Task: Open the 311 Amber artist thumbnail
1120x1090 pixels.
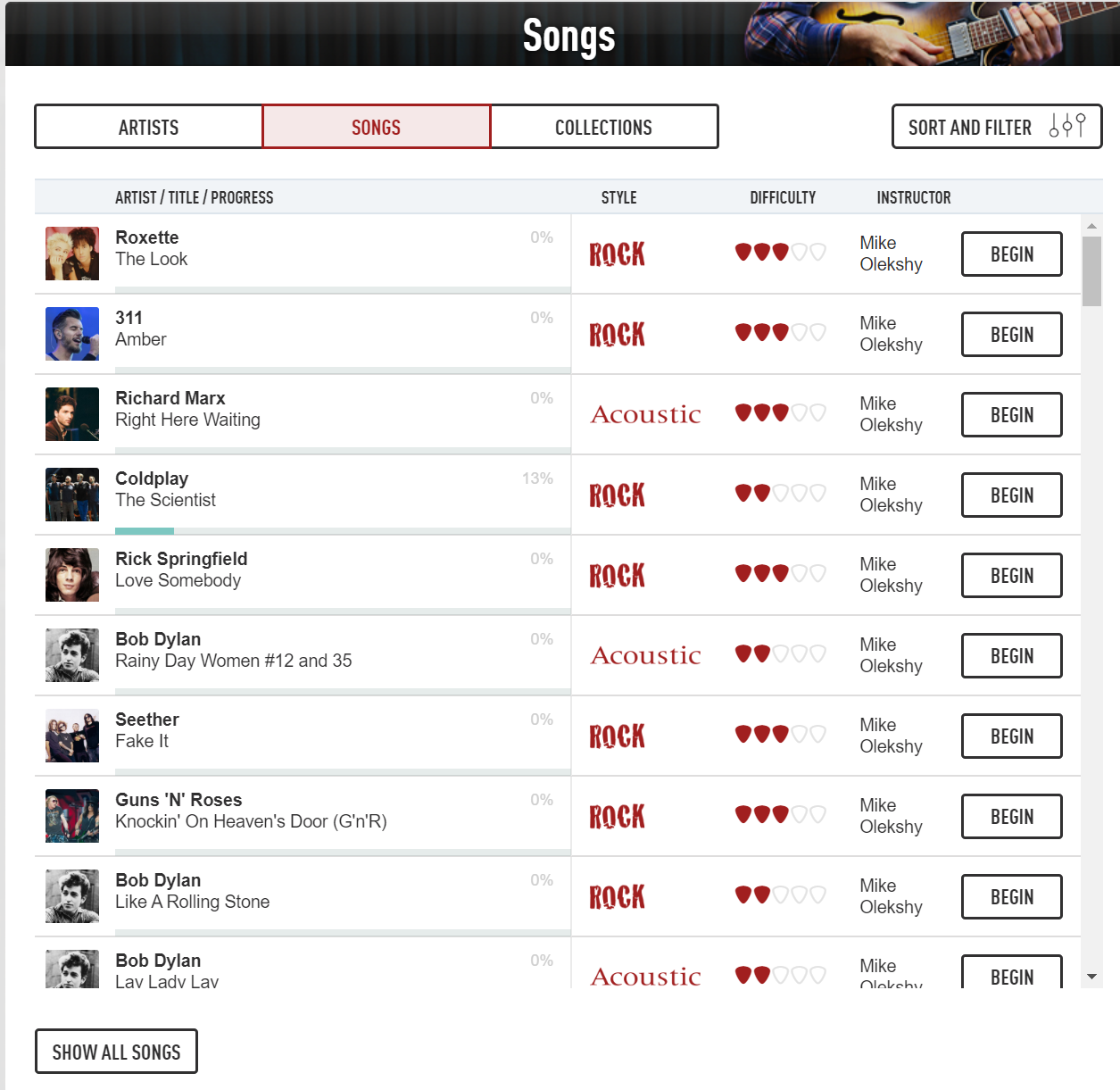Action: point(72,334)
